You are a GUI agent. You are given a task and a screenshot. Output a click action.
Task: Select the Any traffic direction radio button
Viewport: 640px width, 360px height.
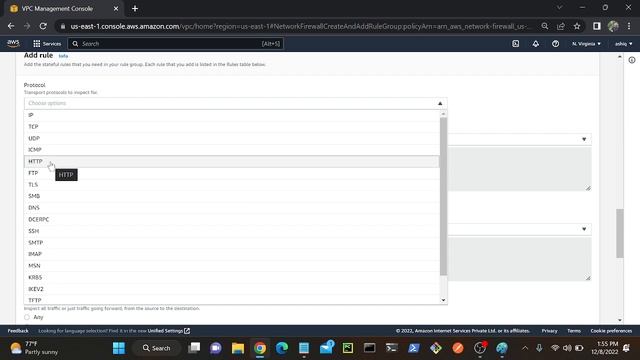(27, 317)
